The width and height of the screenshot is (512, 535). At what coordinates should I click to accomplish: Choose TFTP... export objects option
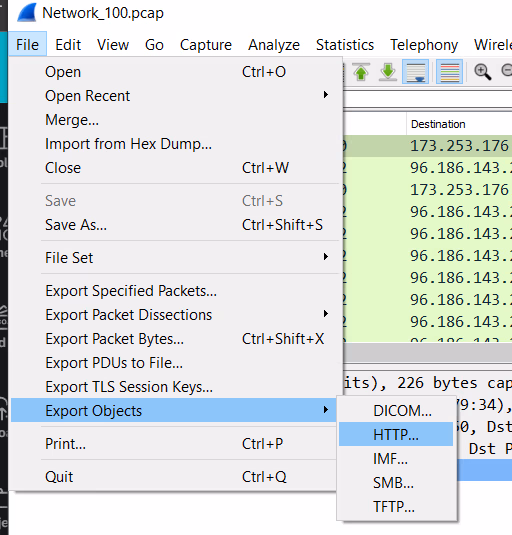pos(396,506)
